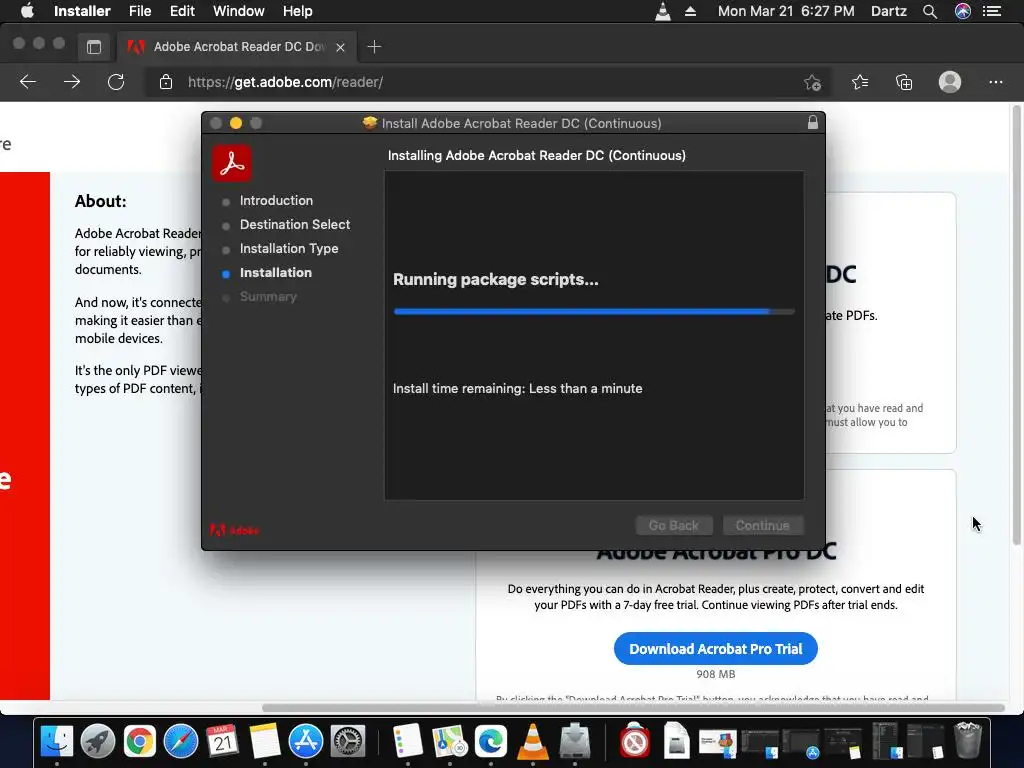Open a new browser tab
The image size is (1024, 768).
[x=374, y=46]
